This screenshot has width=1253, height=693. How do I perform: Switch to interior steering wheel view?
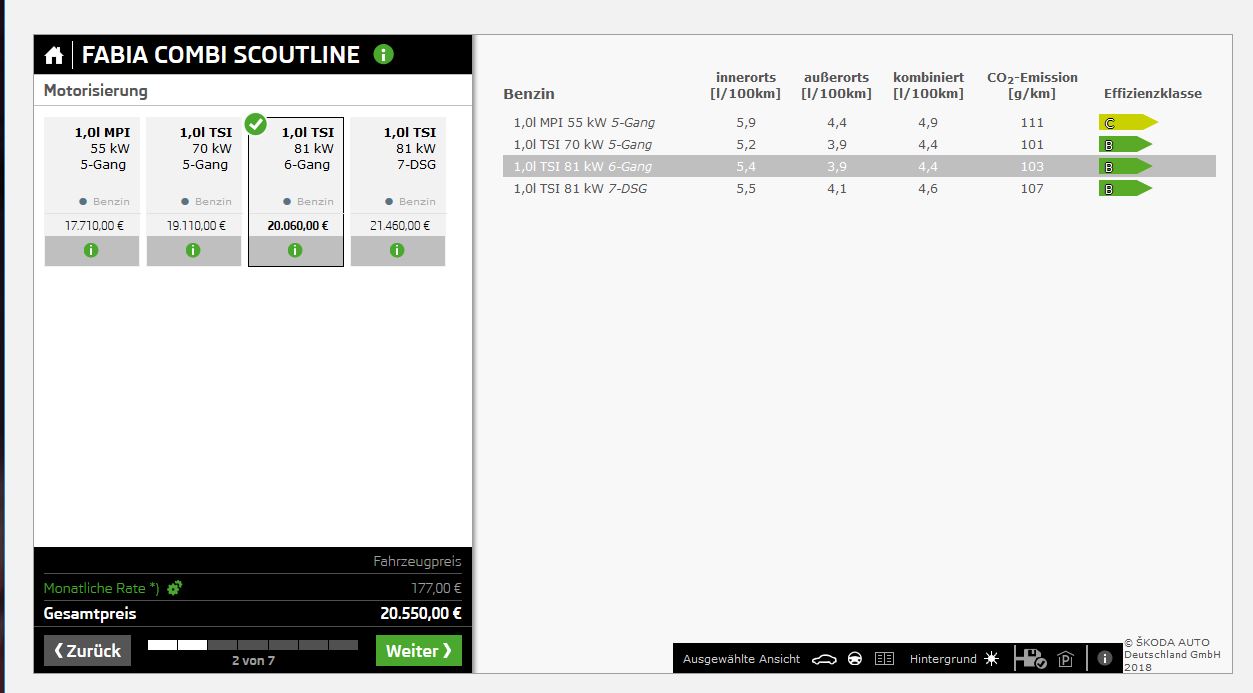(854, 659)
